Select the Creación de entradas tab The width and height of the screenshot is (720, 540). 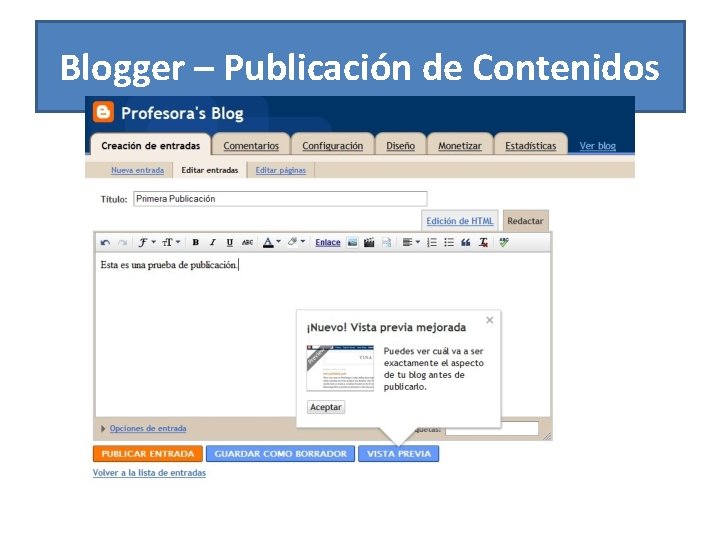151,146
